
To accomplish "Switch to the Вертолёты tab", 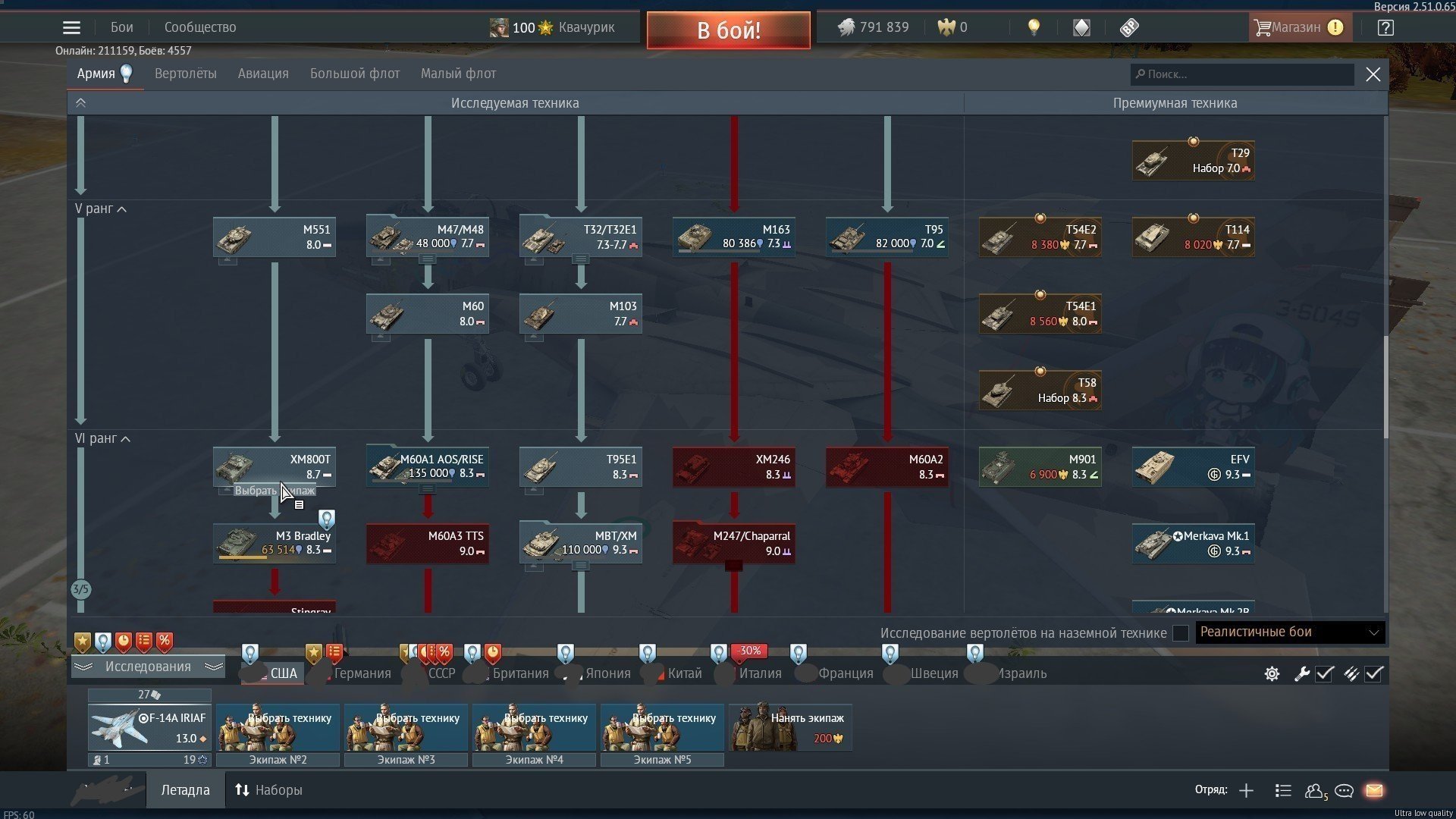I will [185, 74].
